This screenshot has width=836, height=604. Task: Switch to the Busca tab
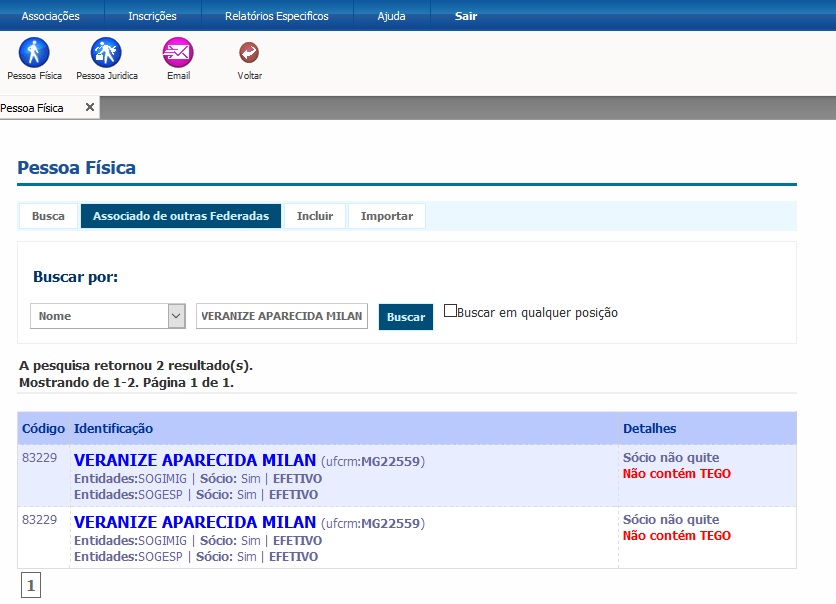coord(48,216)
